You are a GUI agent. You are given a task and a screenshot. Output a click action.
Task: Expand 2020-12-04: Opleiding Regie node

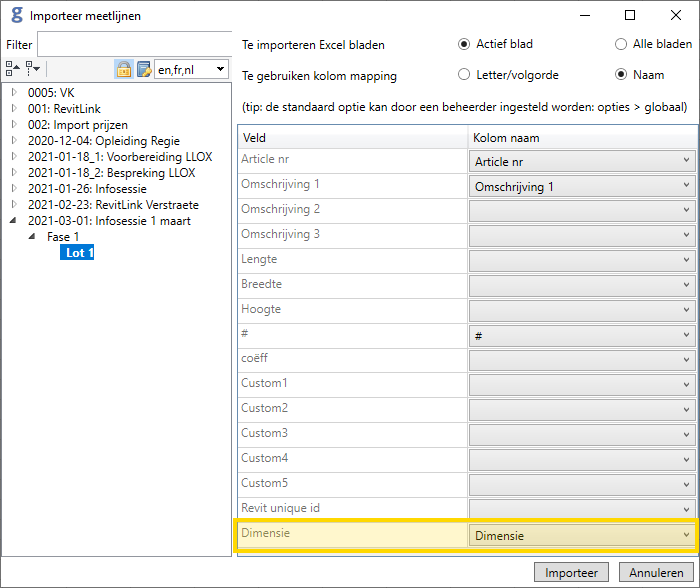pyautogui.click(x=14, y=140)
